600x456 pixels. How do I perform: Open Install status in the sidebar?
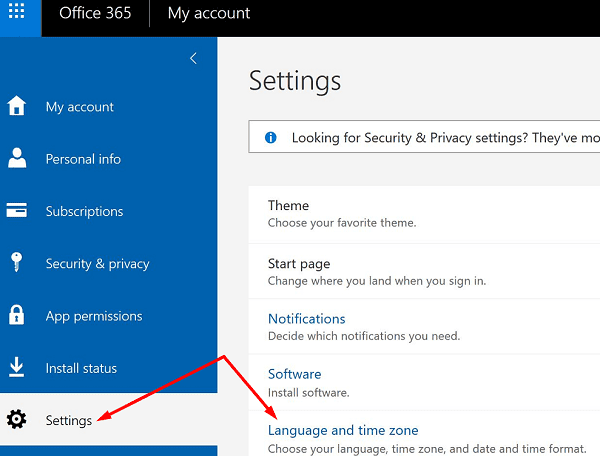[x=81, y=368]
